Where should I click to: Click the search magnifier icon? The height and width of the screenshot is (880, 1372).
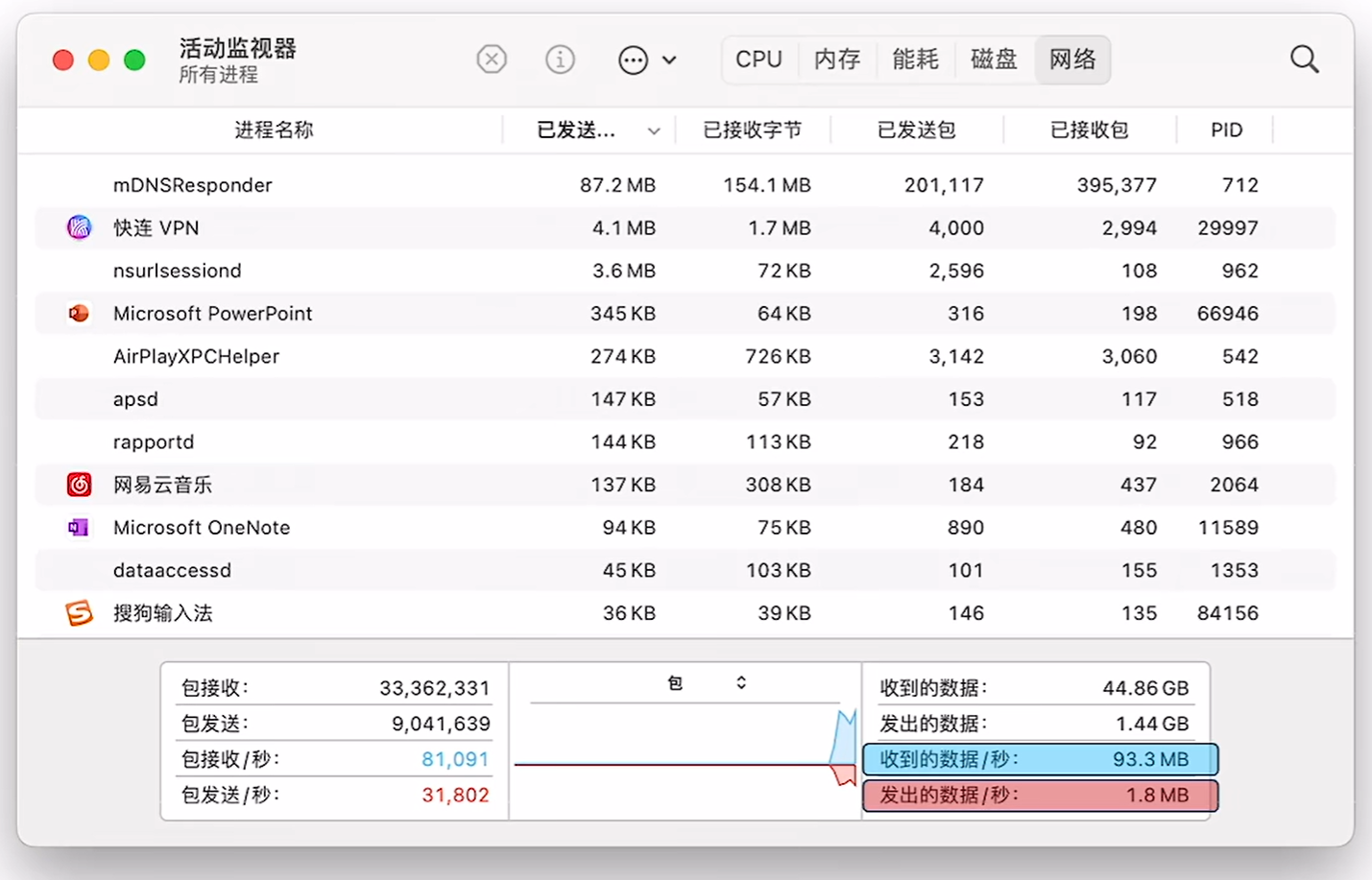[x=1304, y=59]
